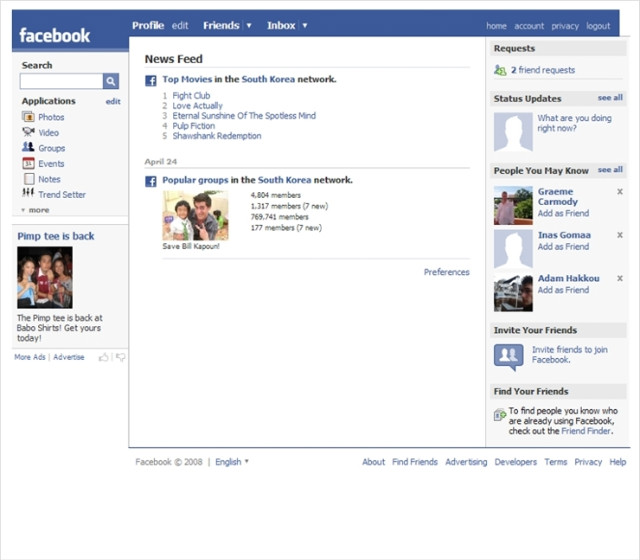
Task: Click the friend requests people icon
Action: [x=500, y=70]
